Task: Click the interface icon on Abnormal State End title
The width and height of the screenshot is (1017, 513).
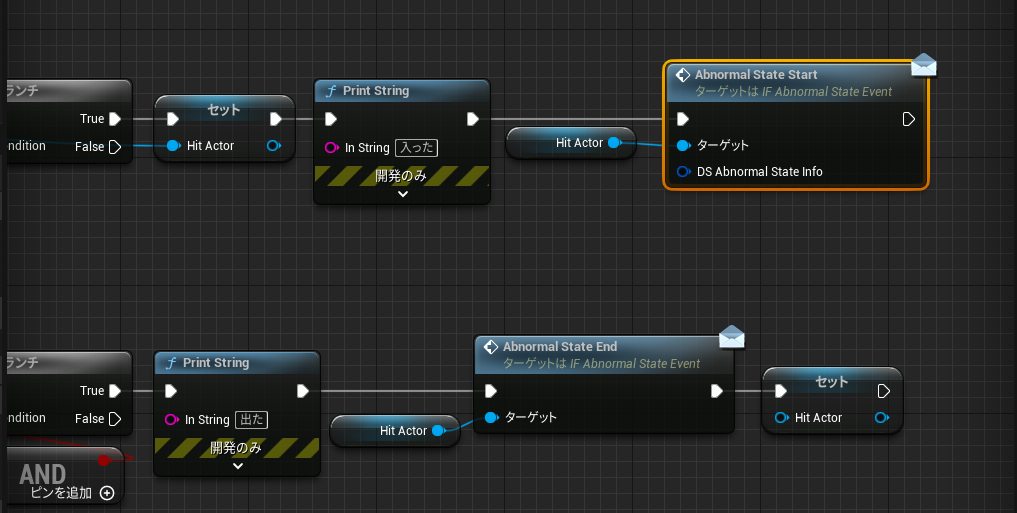Action: coord(491,347)
